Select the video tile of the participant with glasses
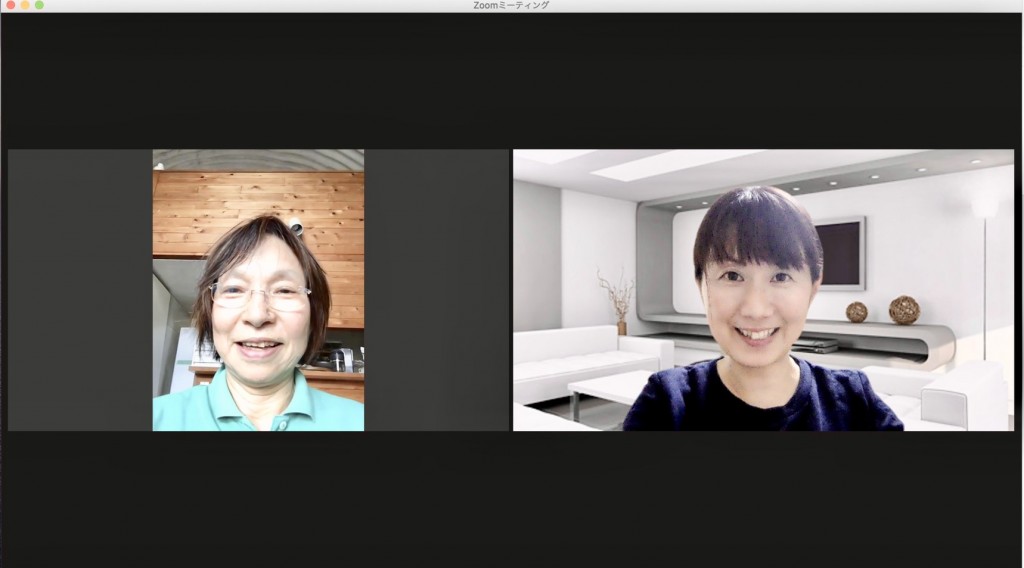The image size is (1024, 568). click(x=258, y=290)
